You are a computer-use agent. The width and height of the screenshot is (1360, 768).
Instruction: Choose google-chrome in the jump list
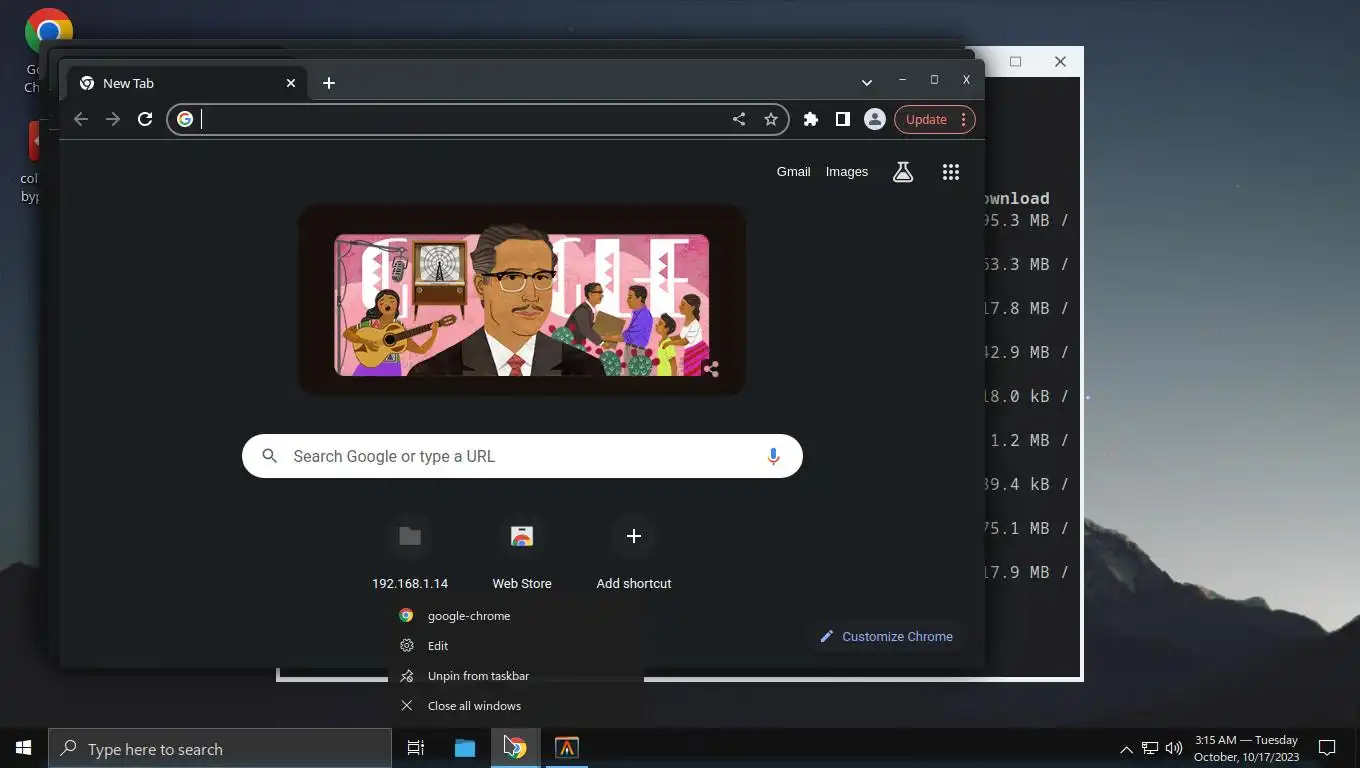516,616
